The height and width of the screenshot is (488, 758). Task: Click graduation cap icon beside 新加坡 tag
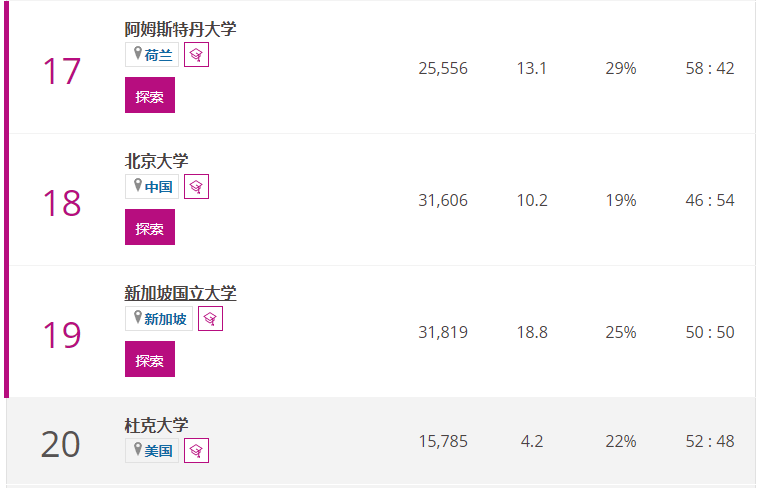(210, 319)
